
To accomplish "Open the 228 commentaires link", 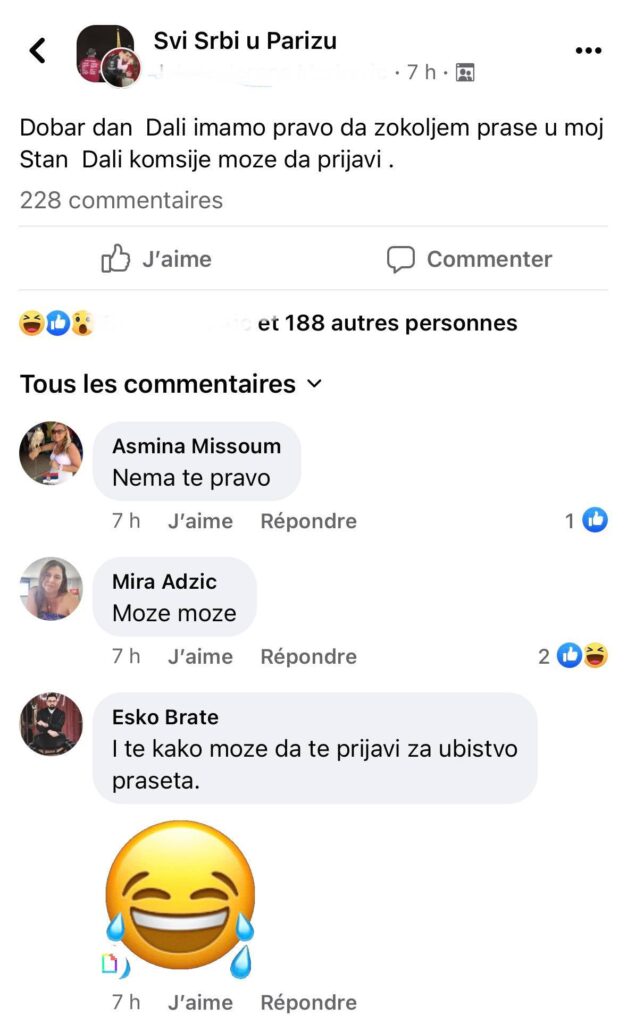I will click(121, 200).
